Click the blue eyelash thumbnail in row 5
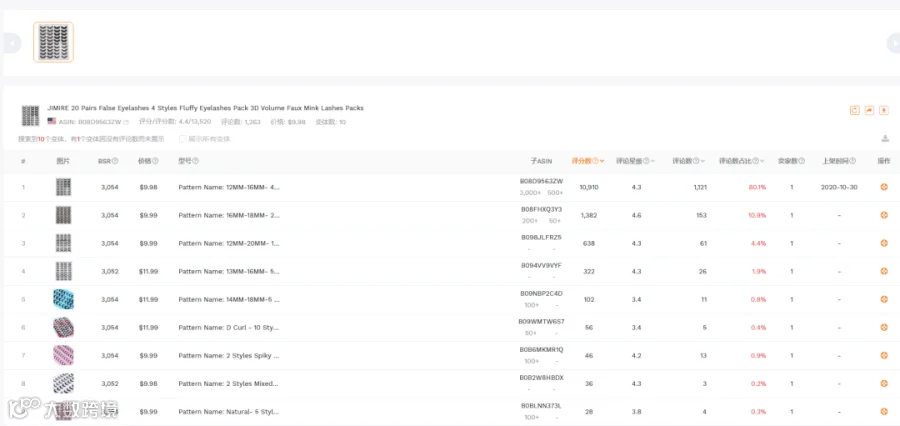This screenshot has width=900, height=426. [x=63, y=299]
